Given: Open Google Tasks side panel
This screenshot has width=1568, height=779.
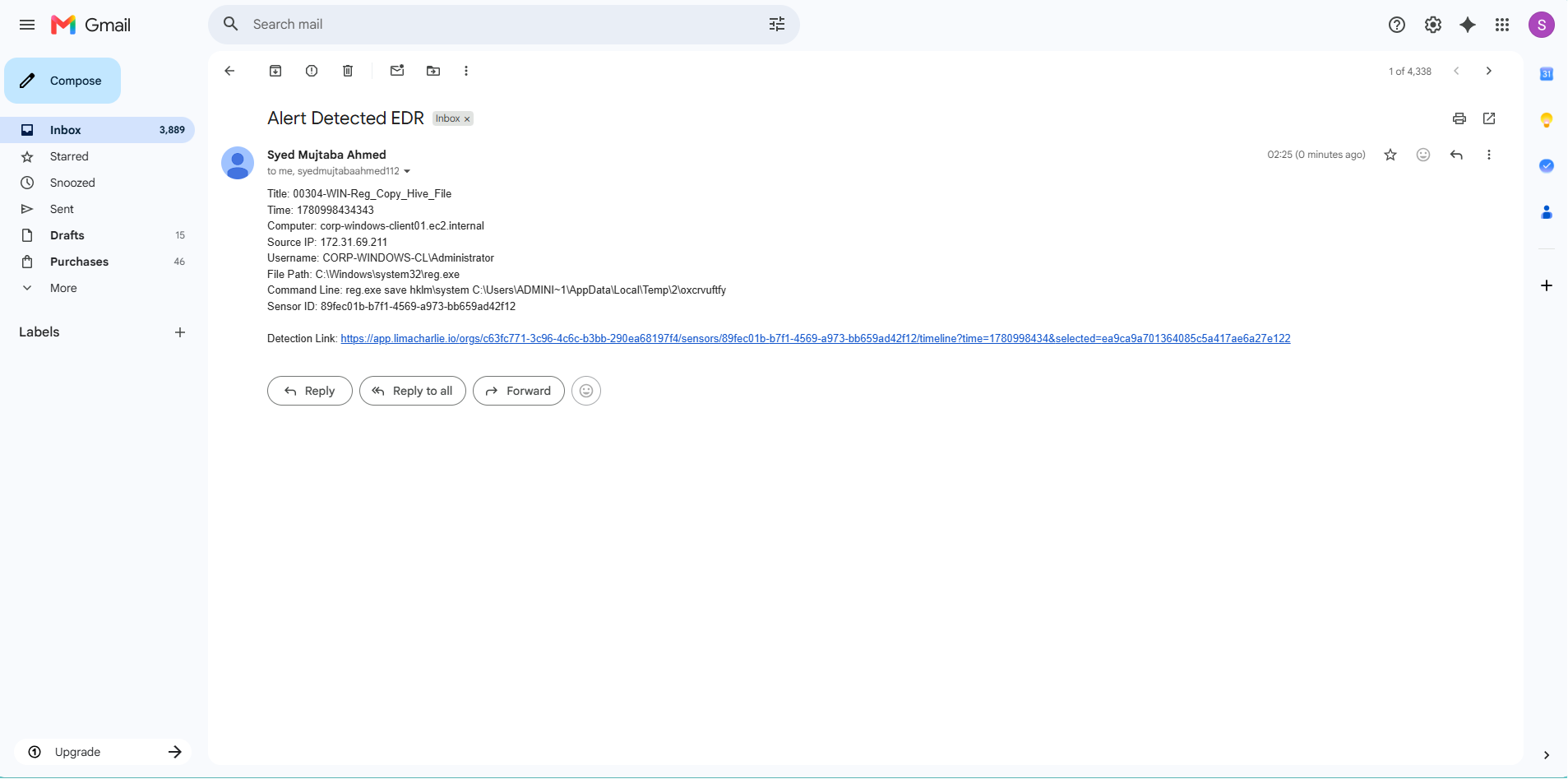Looking at the screenshot, I should click(x=1547, y=166).
